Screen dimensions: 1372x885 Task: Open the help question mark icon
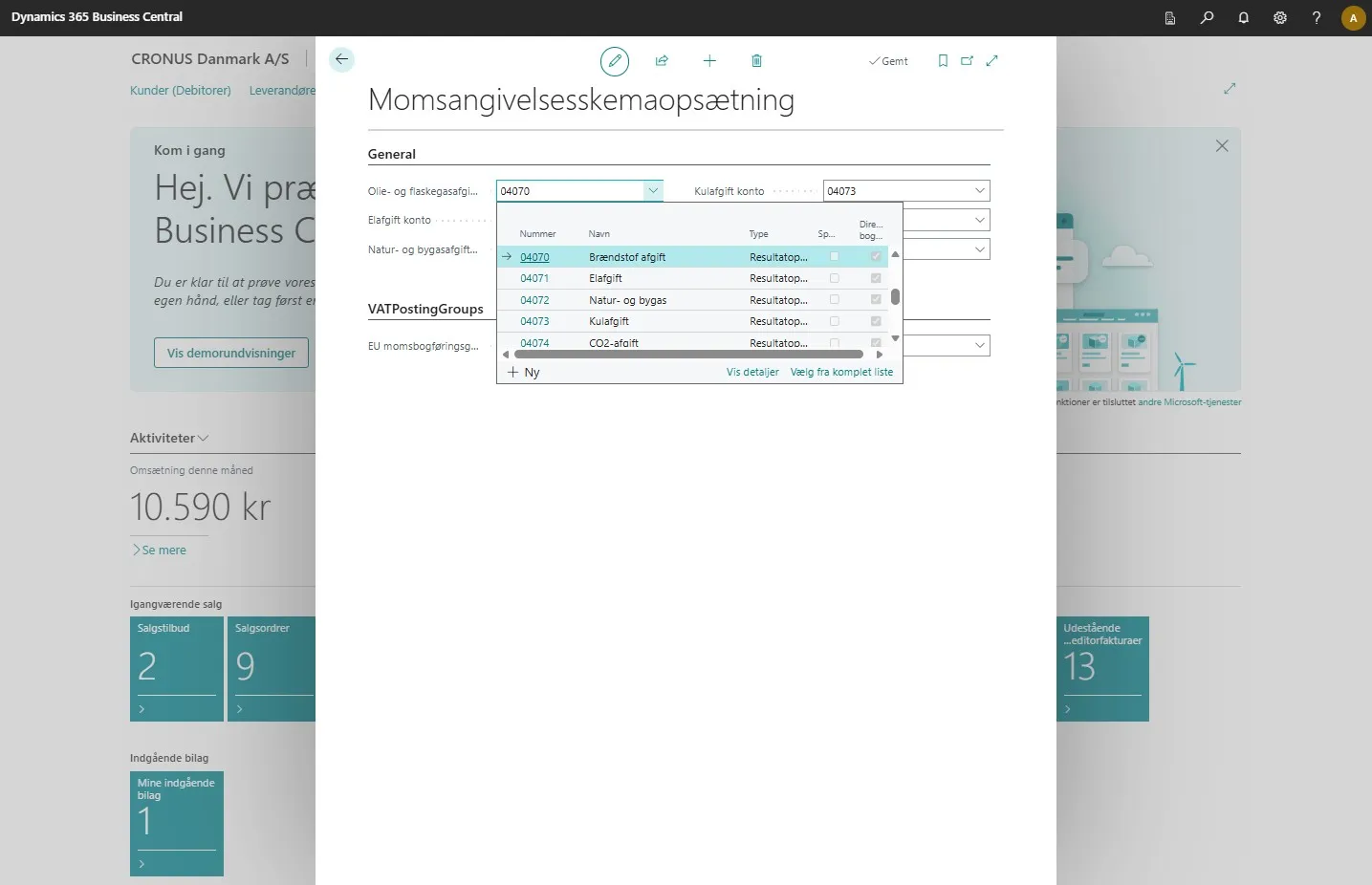[x=1317, y=18]
